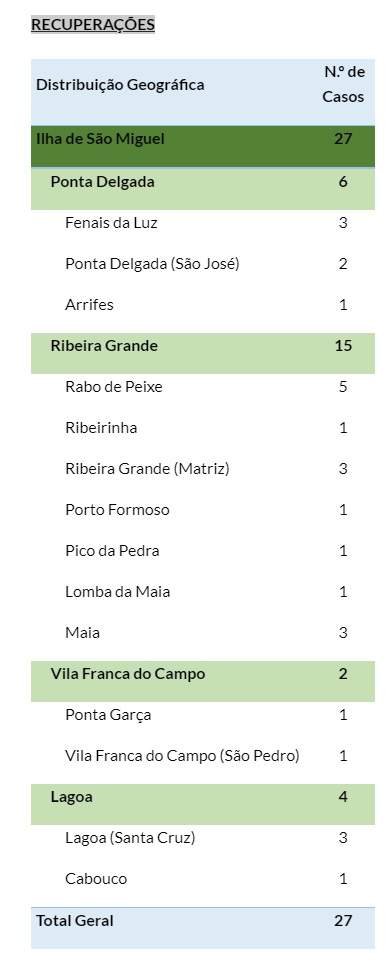Image resolution: width=391 pixels, height=971 pixels.
Task: Select the Distribuição Geográfica column header
Action: tap(120, 85)
